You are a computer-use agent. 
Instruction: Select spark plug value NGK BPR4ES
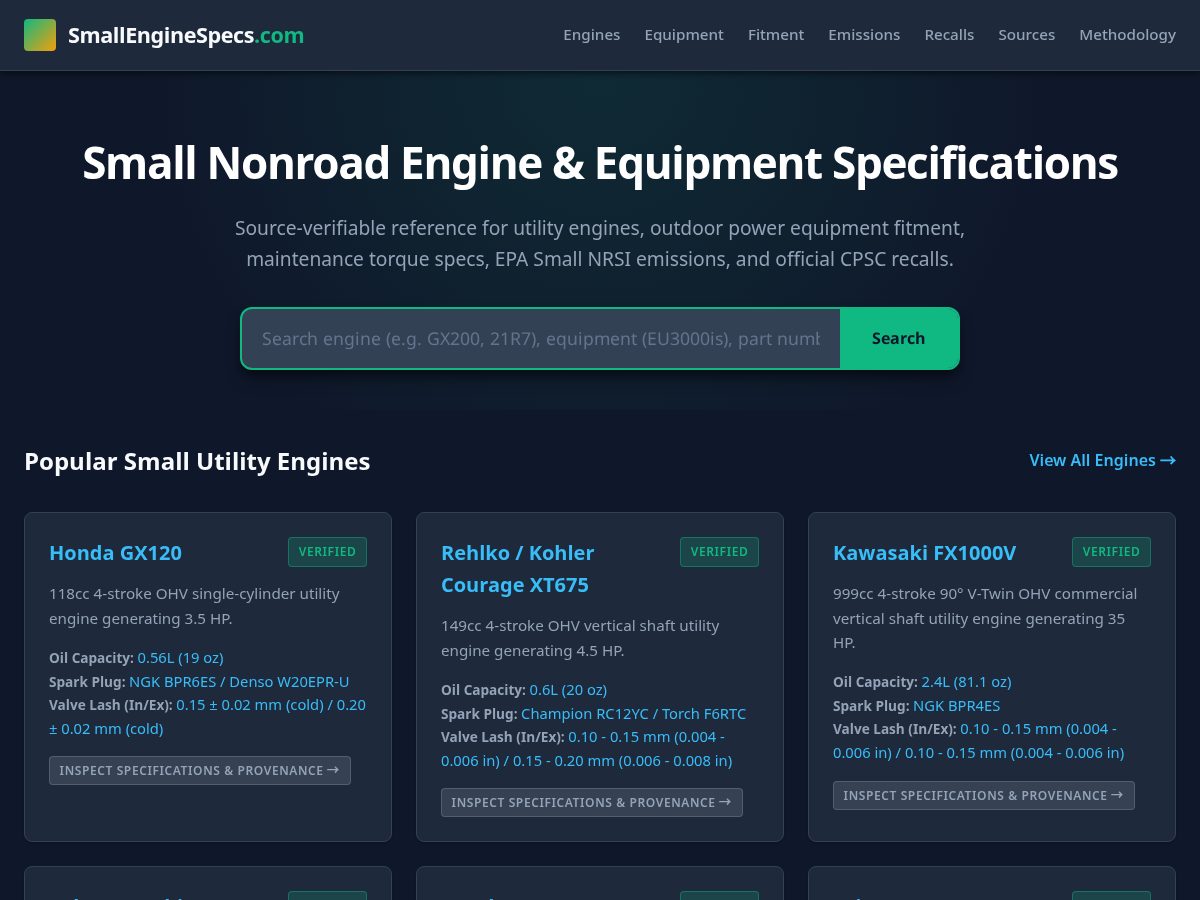[957, 706]
